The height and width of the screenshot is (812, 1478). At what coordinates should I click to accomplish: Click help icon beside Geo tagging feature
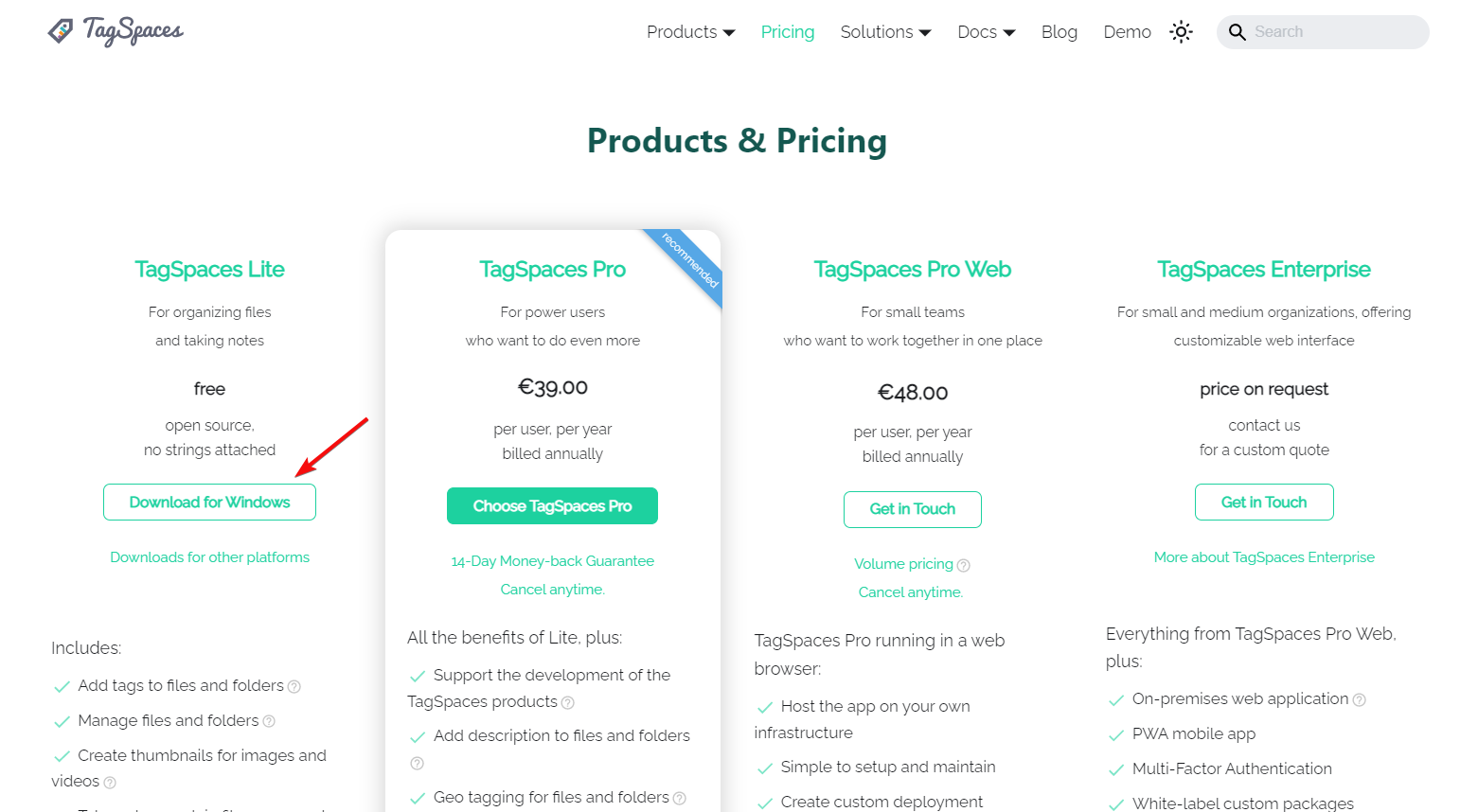click(680, 799)
